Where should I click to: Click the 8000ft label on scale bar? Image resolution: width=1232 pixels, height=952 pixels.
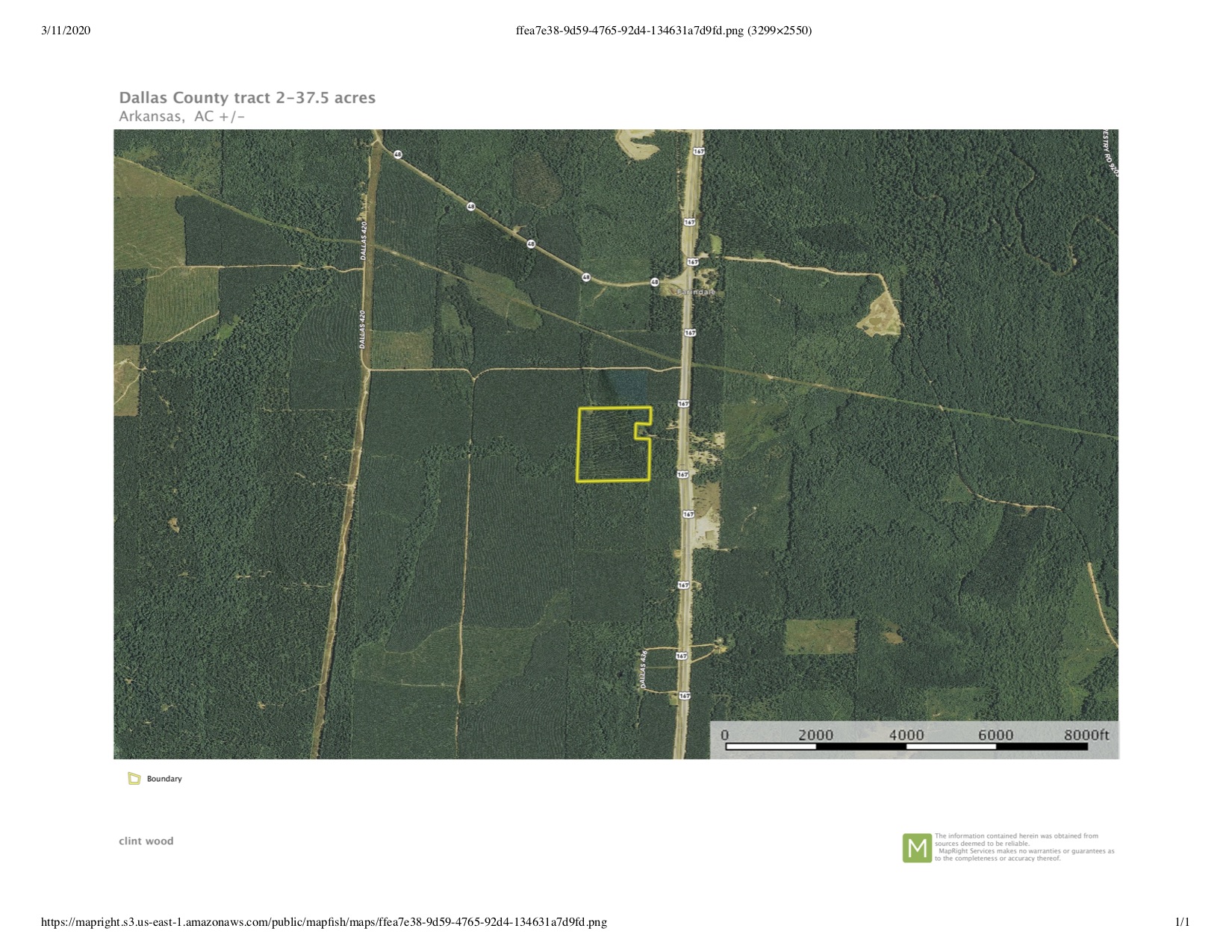click(1086, 735)
